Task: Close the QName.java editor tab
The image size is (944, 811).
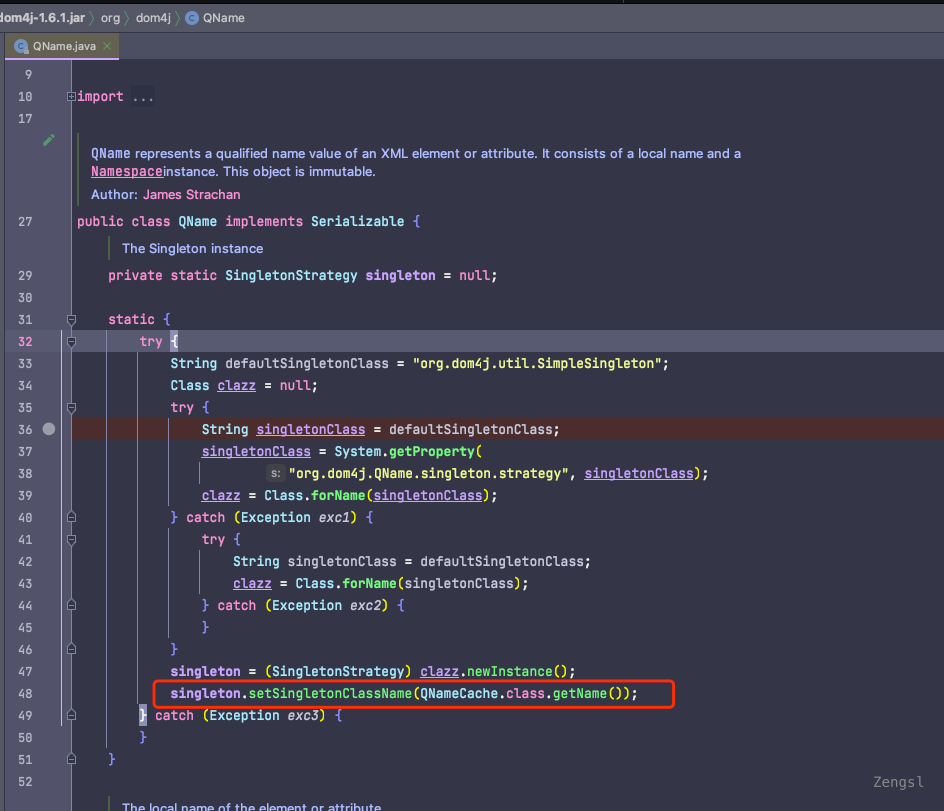Action: point(107,46)
